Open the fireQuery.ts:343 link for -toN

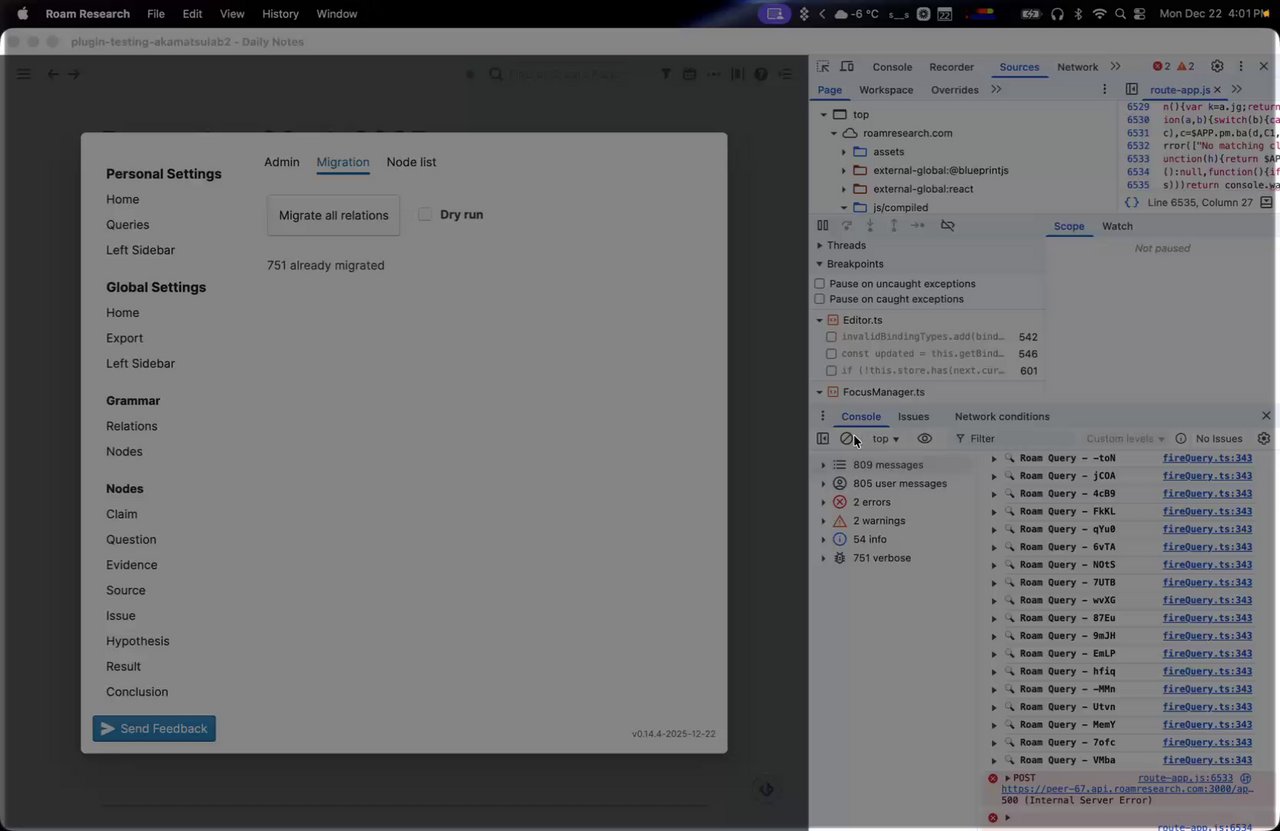pyautogui.click(x=1207, y=458)
